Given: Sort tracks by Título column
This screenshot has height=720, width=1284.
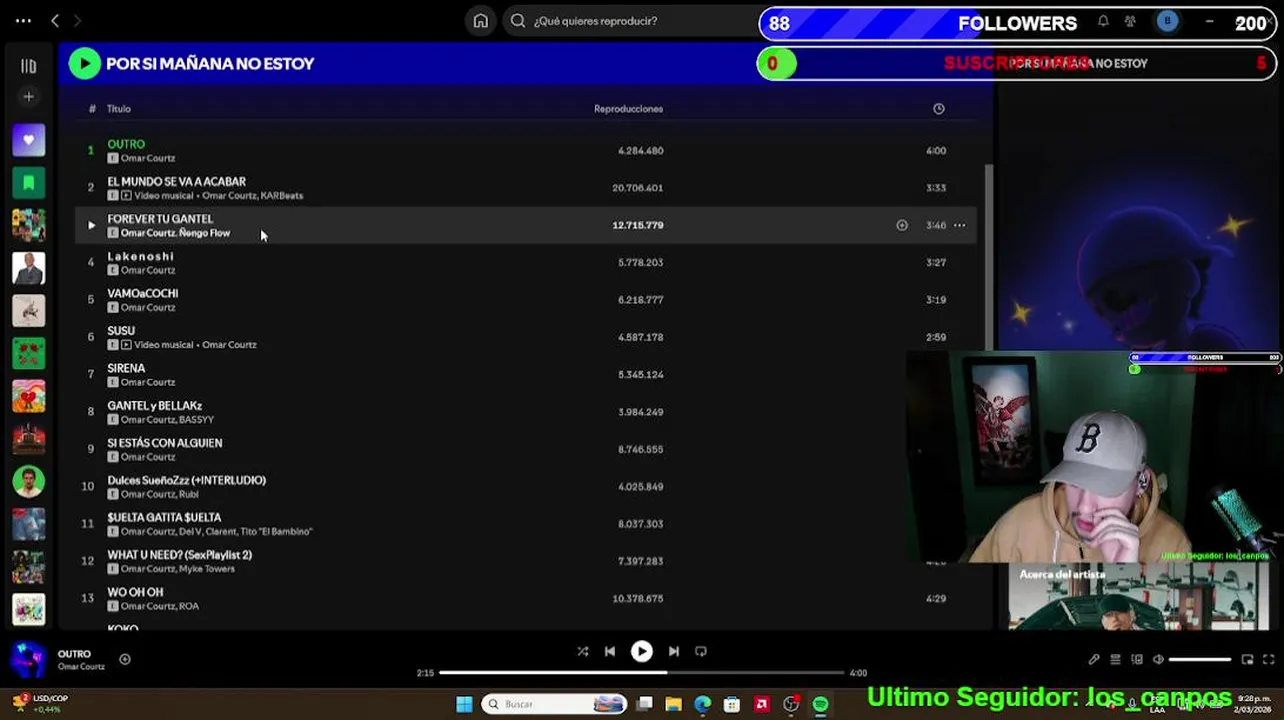Looking at the screenshot, I should 119,109.
